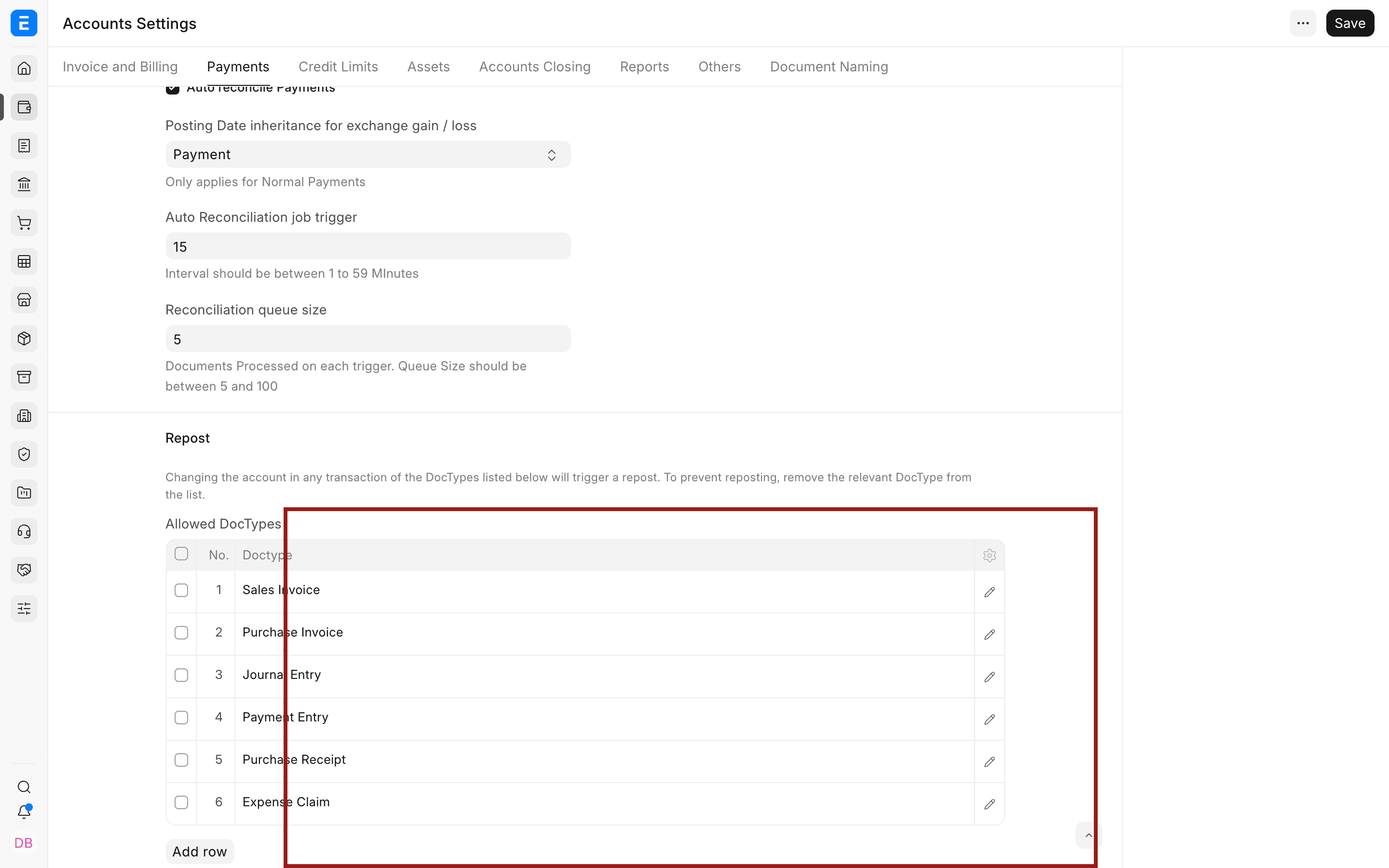Switch to Invoice and Billing tab
This screenshot has width=1389, height=868.
click(120, 67)
